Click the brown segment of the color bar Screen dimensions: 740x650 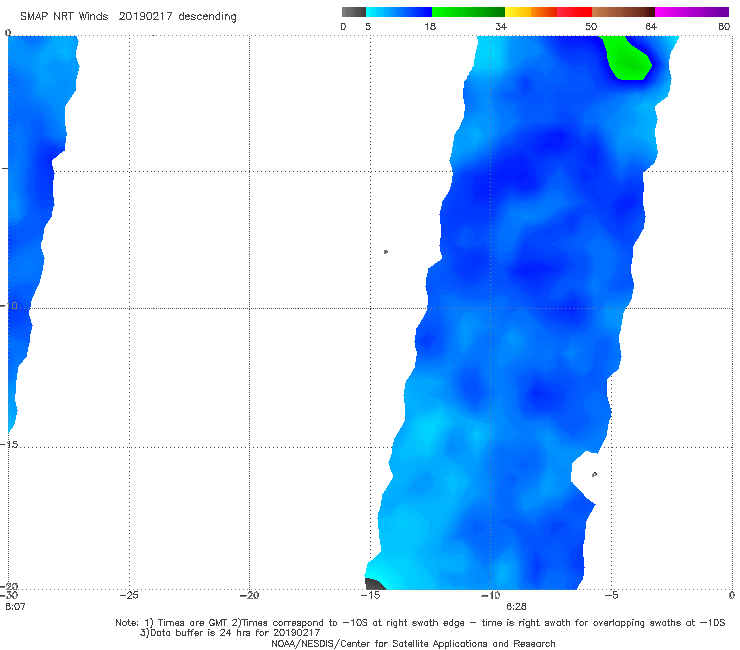click(x=623, y=12)
